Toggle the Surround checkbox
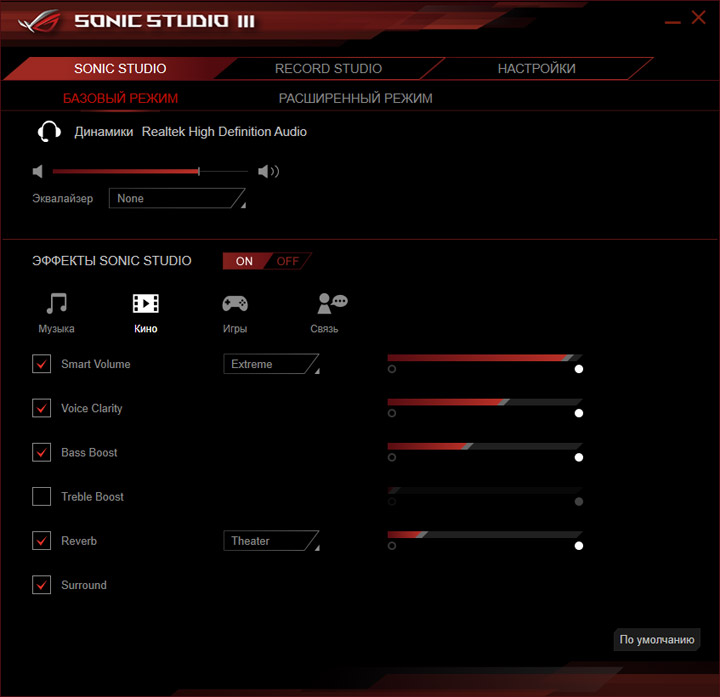This screenshot has height=697, width=720. [x=41, y=585]
